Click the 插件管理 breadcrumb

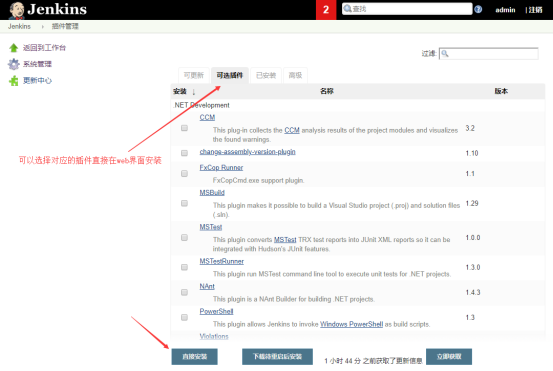[65, 26]
